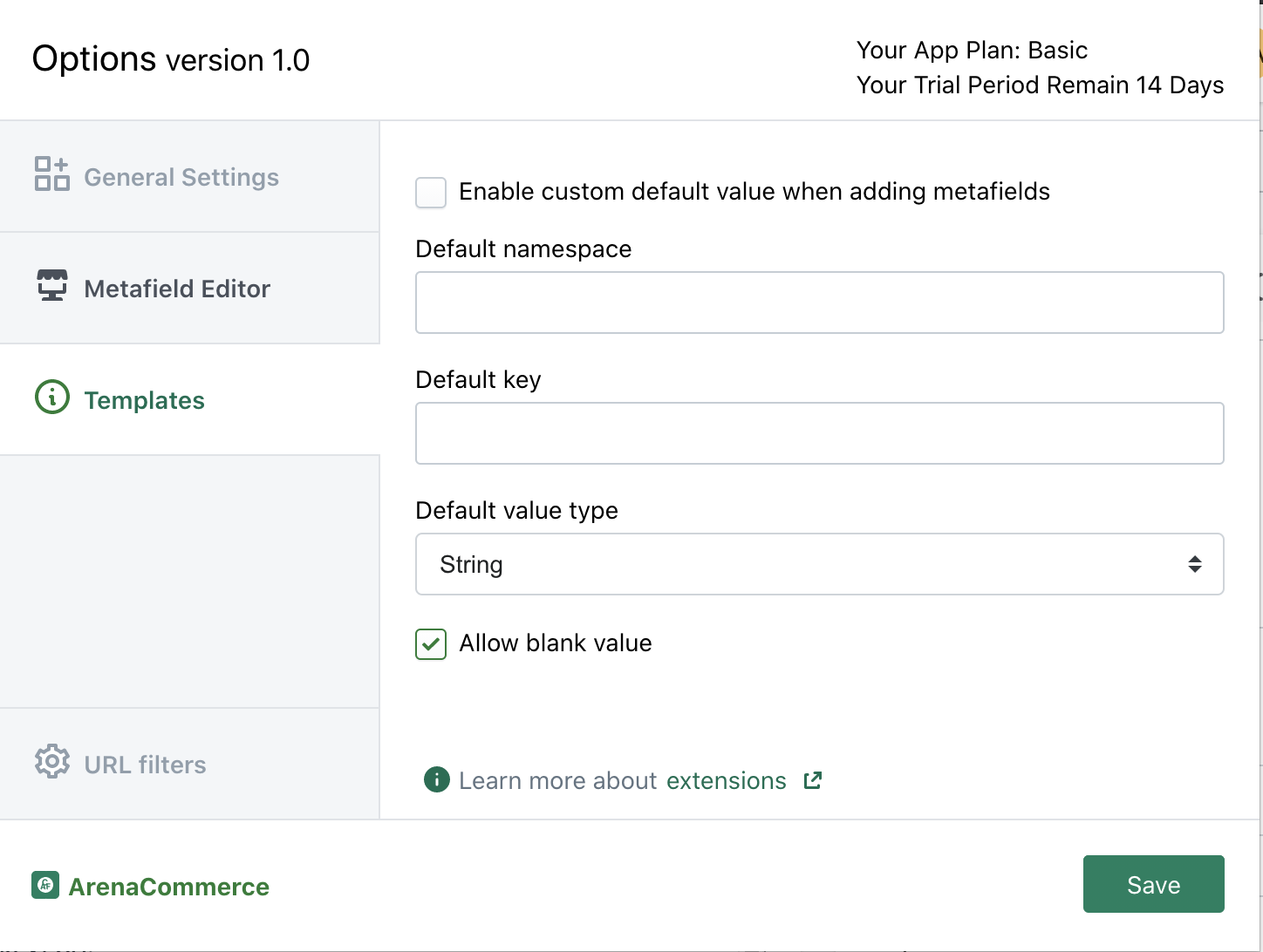Image resolution: width=1263 pixels, height=952 pixels.
Task: Visit the ArenaCommerce link
Action: pyautogui.click(x=169, y=887)
